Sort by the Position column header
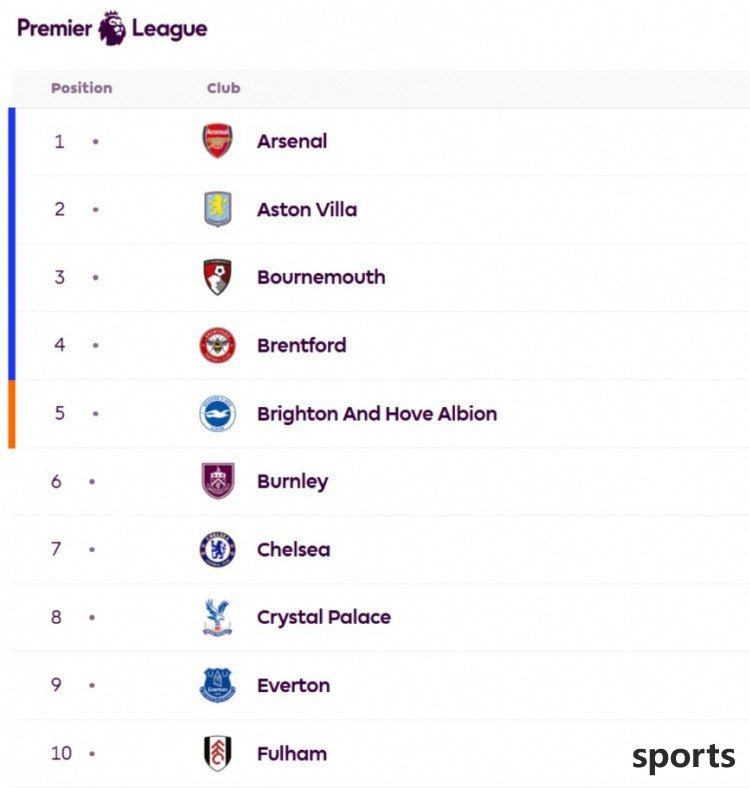Image resolution: width=750 pixels, height=788 pixels. (x=81, y=88)
